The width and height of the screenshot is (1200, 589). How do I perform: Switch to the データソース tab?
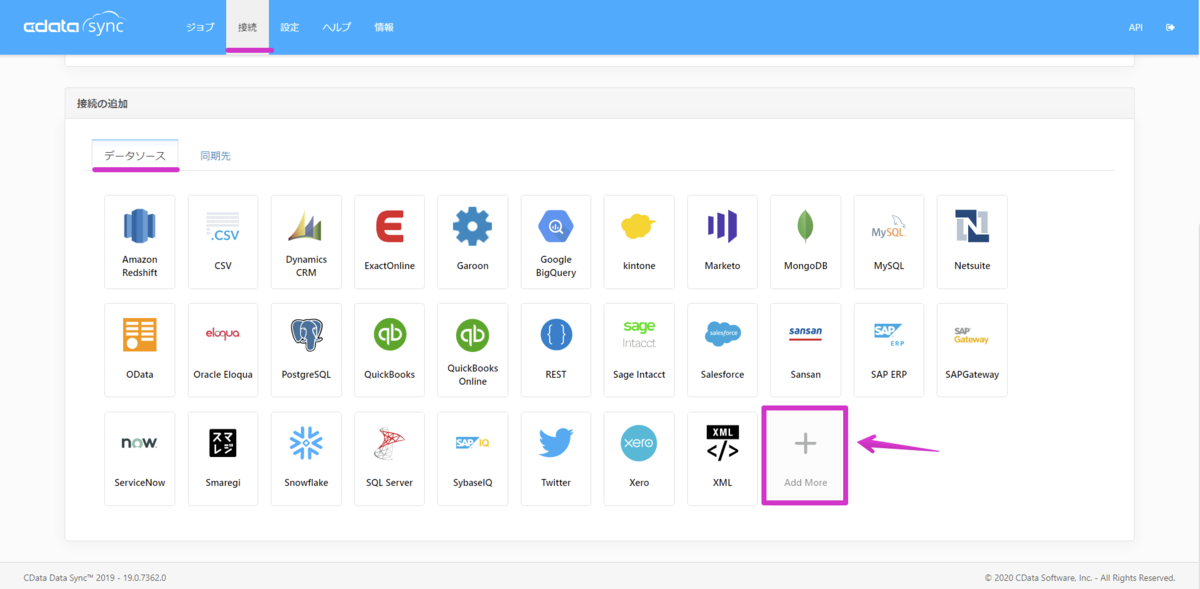pos(135,156)
